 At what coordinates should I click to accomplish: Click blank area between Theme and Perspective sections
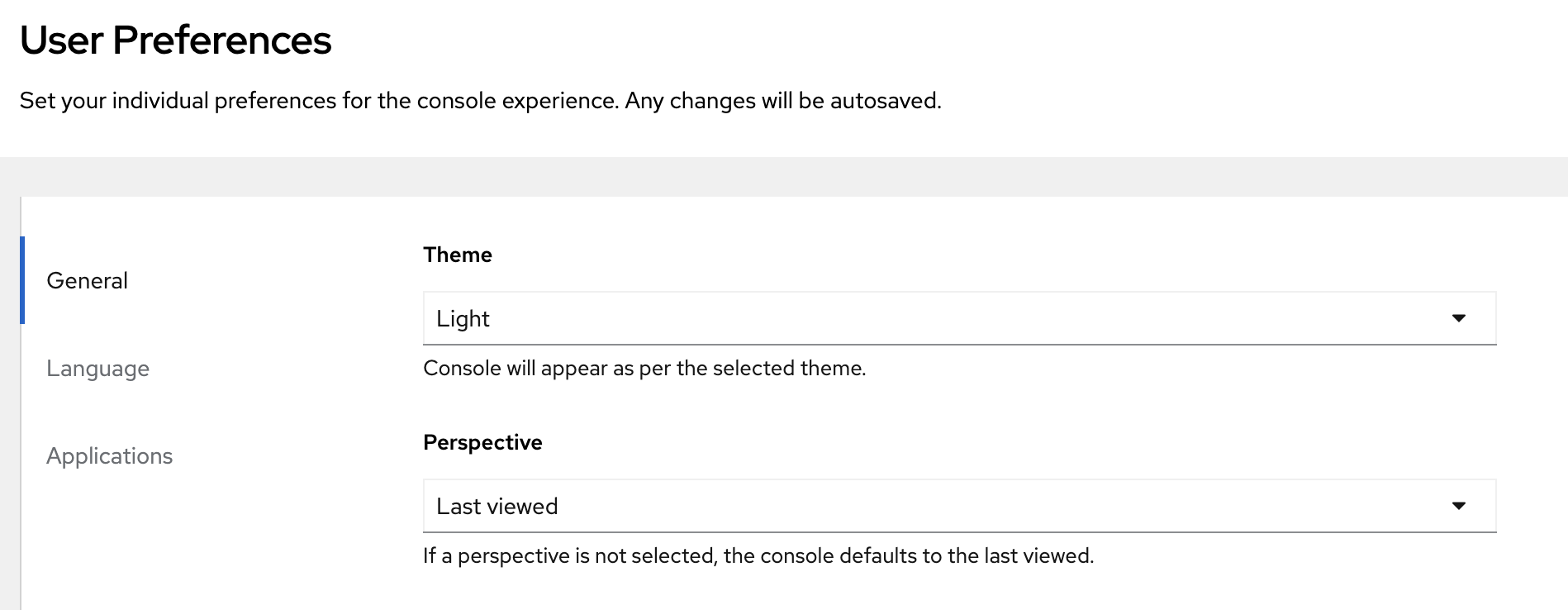point(959,405)
